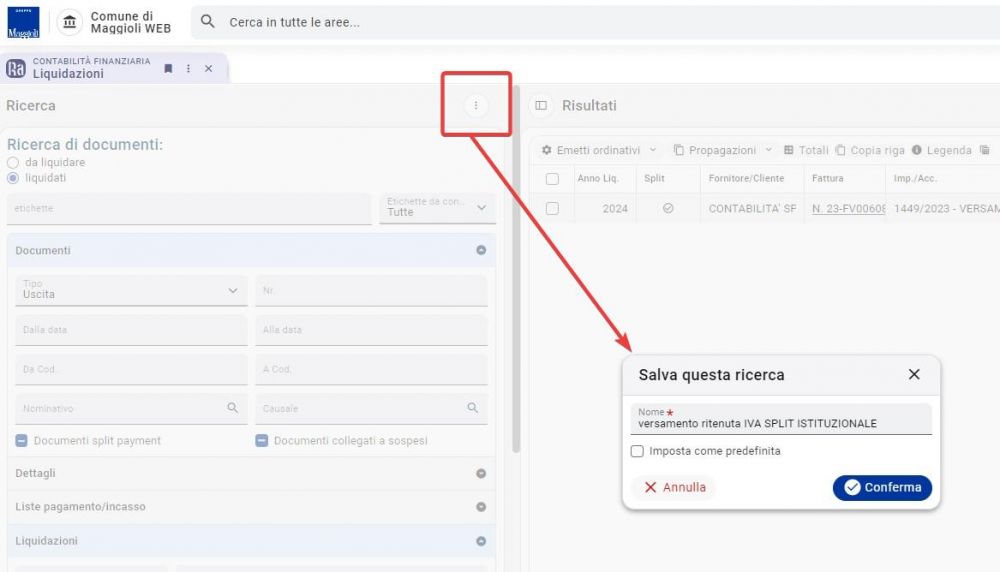Click Conferma to save the search
The width and height of the screenshot is (1000, 572).
882,487
